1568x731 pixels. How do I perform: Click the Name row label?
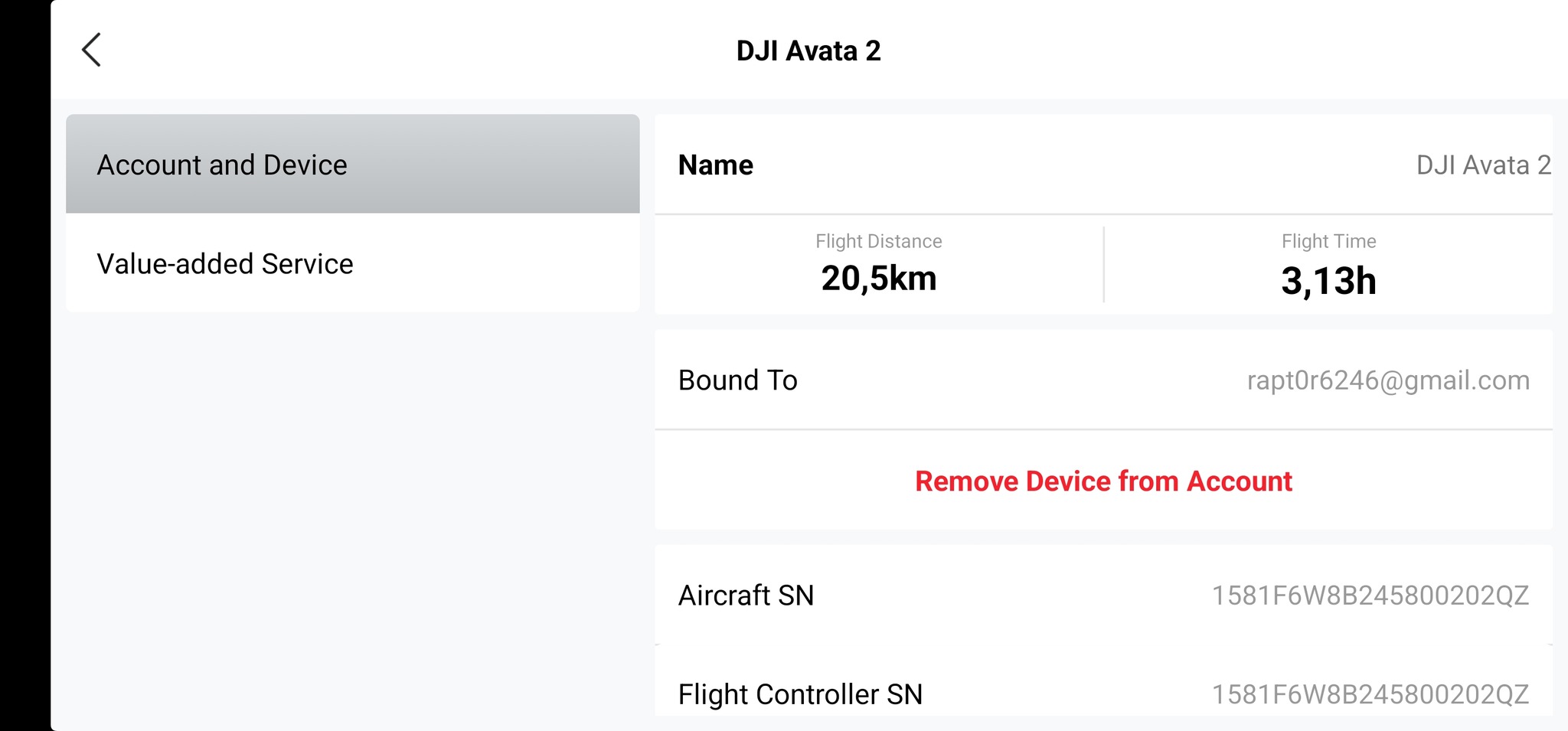(716, 165)
